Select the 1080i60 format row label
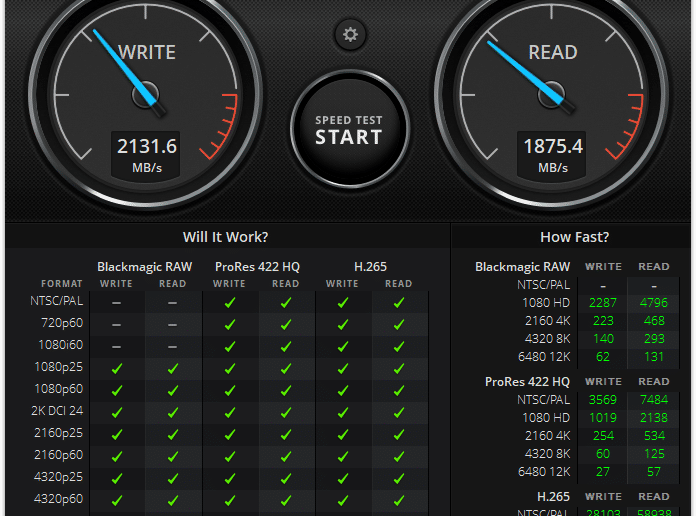 [60, 345]
